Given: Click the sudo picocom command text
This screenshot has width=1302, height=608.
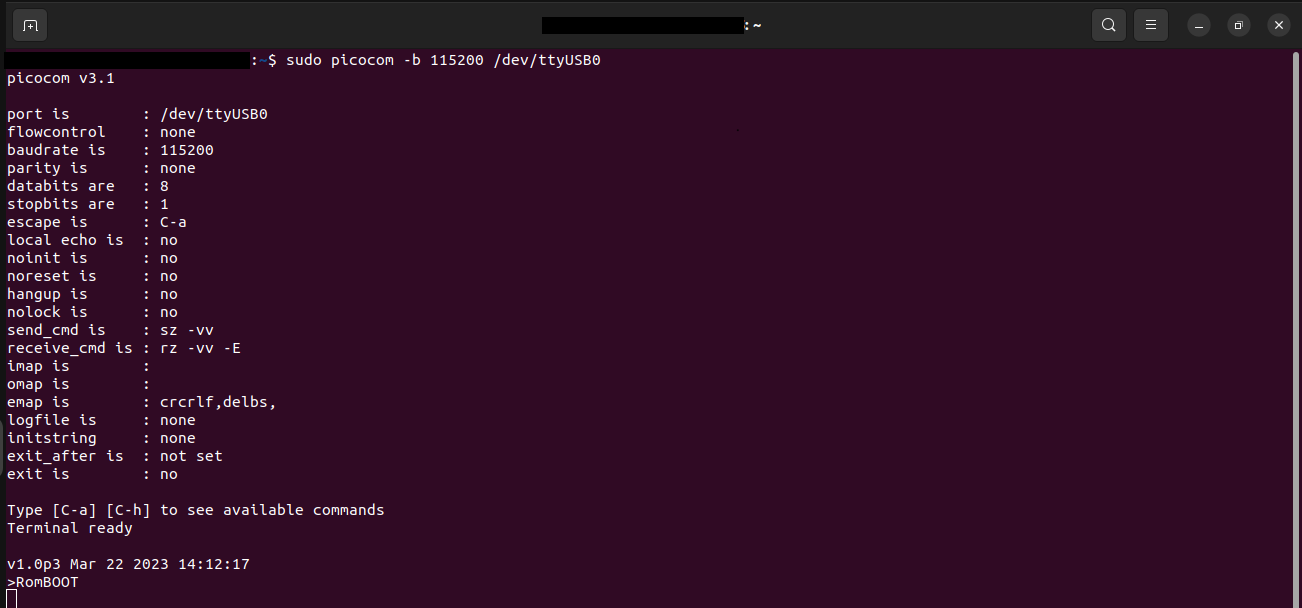Looking at the screenshot, I should pos(443,60).
